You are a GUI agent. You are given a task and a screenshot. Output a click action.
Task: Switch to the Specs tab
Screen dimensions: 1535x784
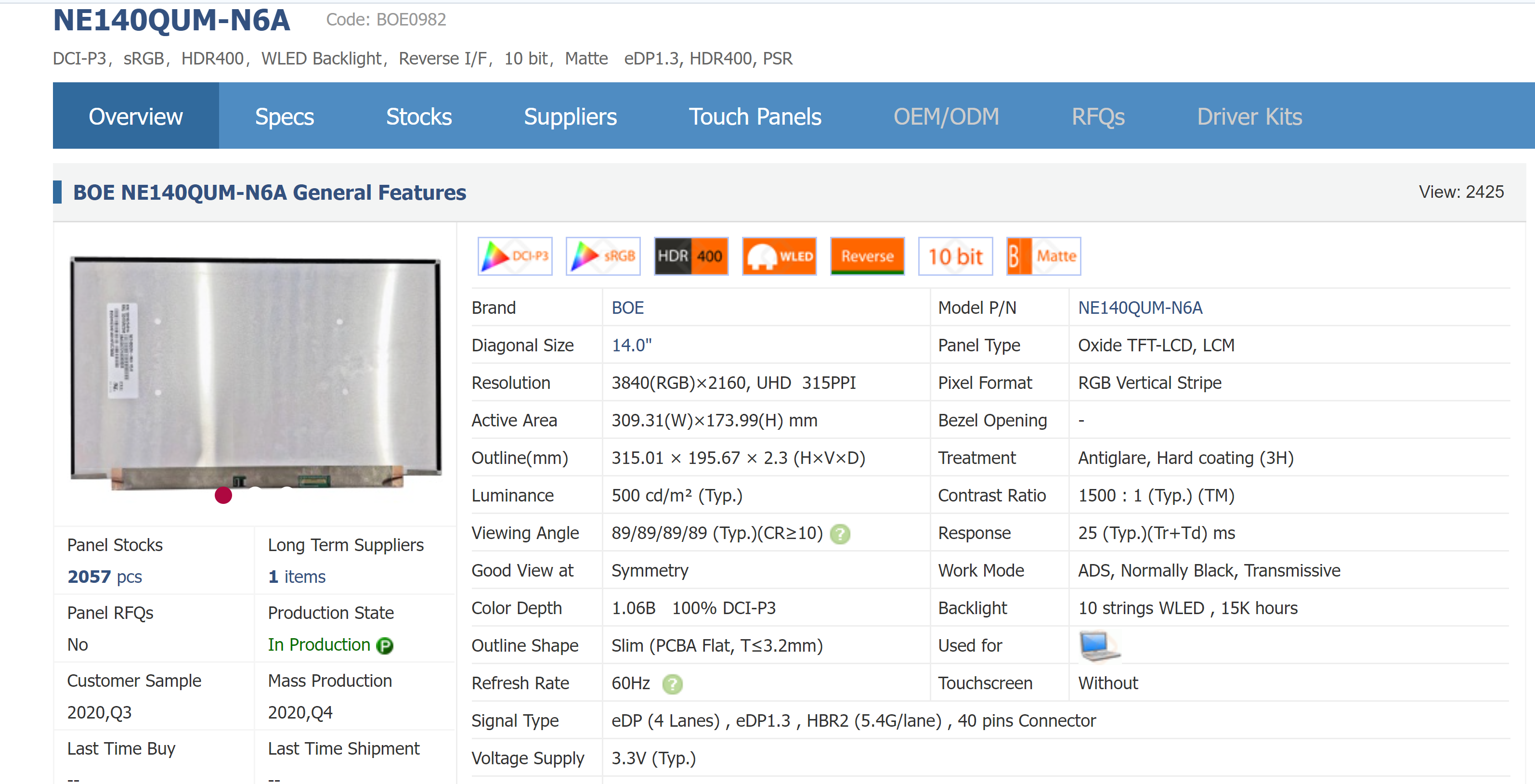(x=284, y=116)
